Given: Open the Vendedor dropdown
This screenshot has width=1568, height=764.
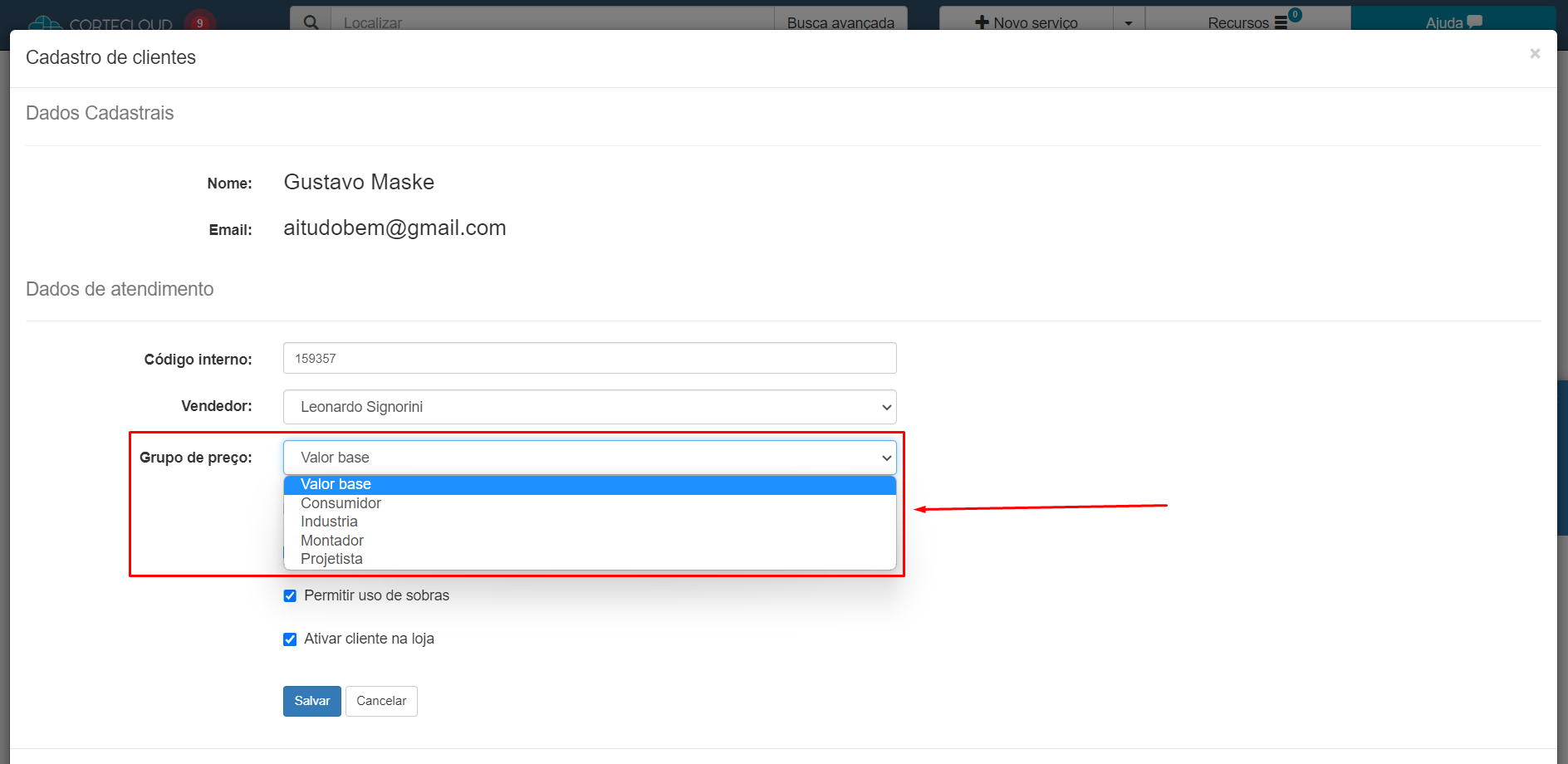Looking at the screenshot, I should coord(590,407).
